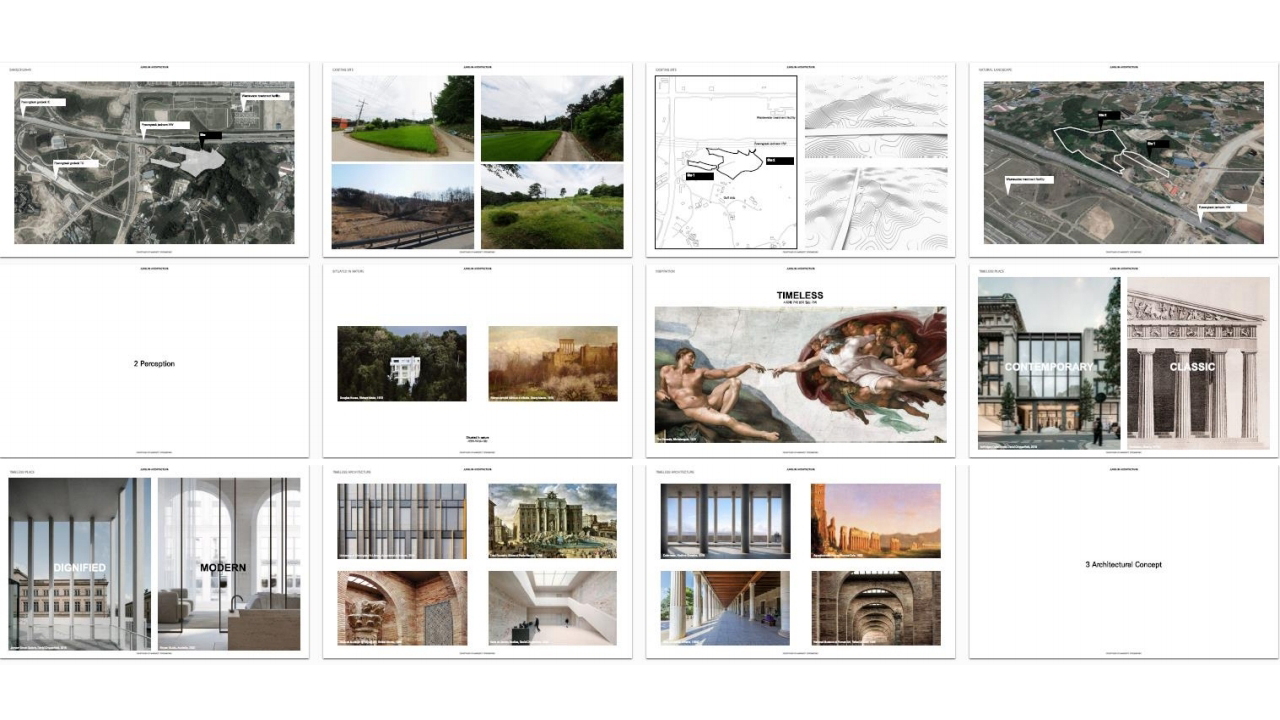Click the brick arched hall image
Viewport: 1280px width, 720px height.
(x=876, y=608)
